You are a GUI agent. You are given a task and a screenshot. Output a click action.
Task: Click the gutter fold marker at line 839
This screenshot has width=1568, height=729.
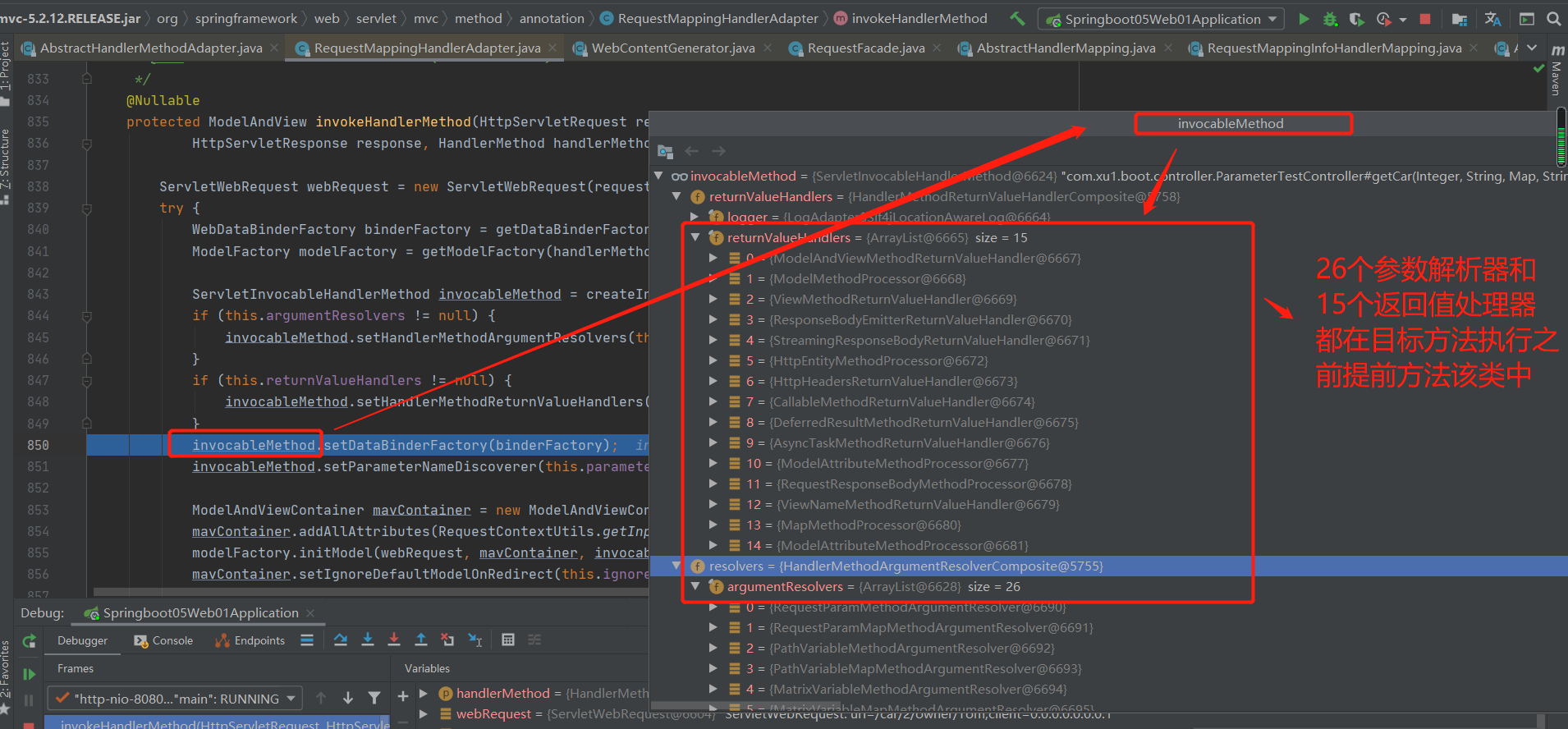click(86, 209)
